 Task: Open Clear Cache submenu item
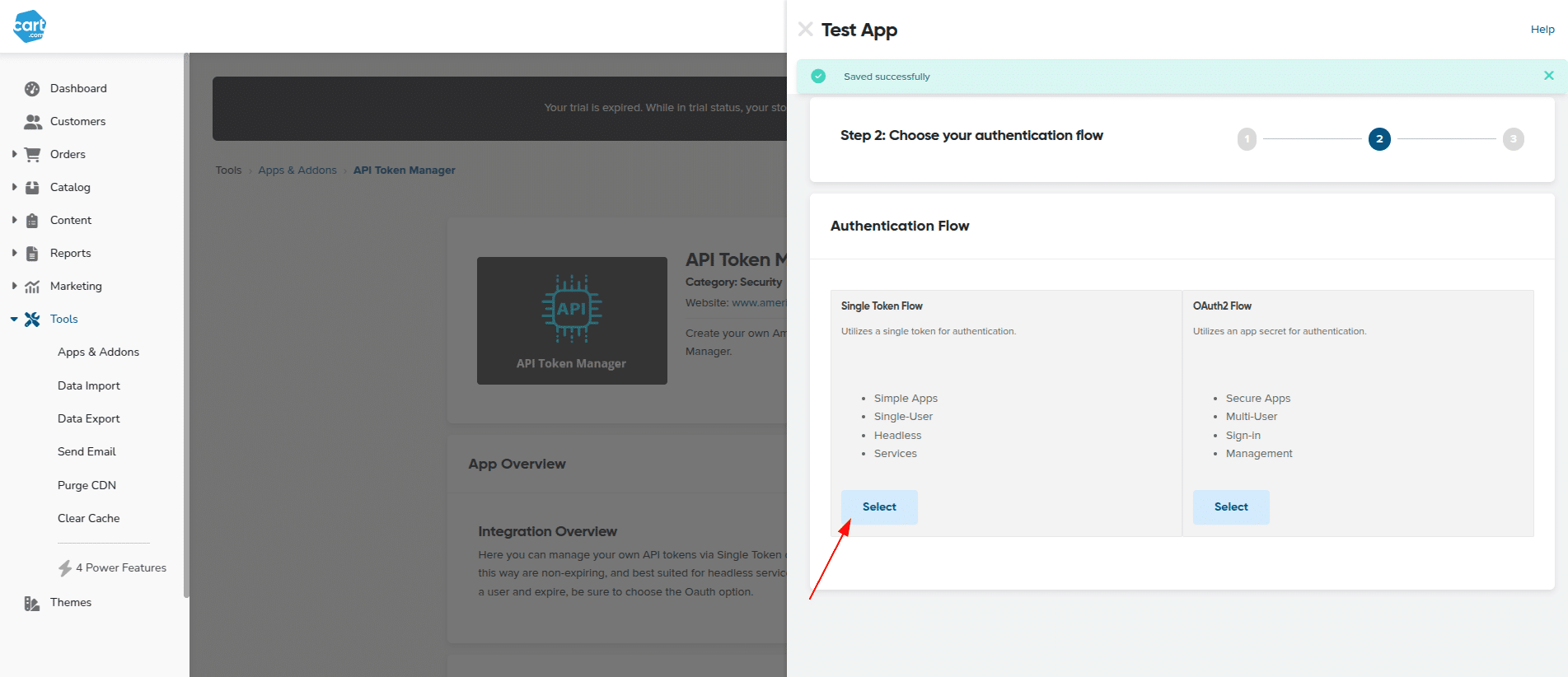[x=88, y=518]
